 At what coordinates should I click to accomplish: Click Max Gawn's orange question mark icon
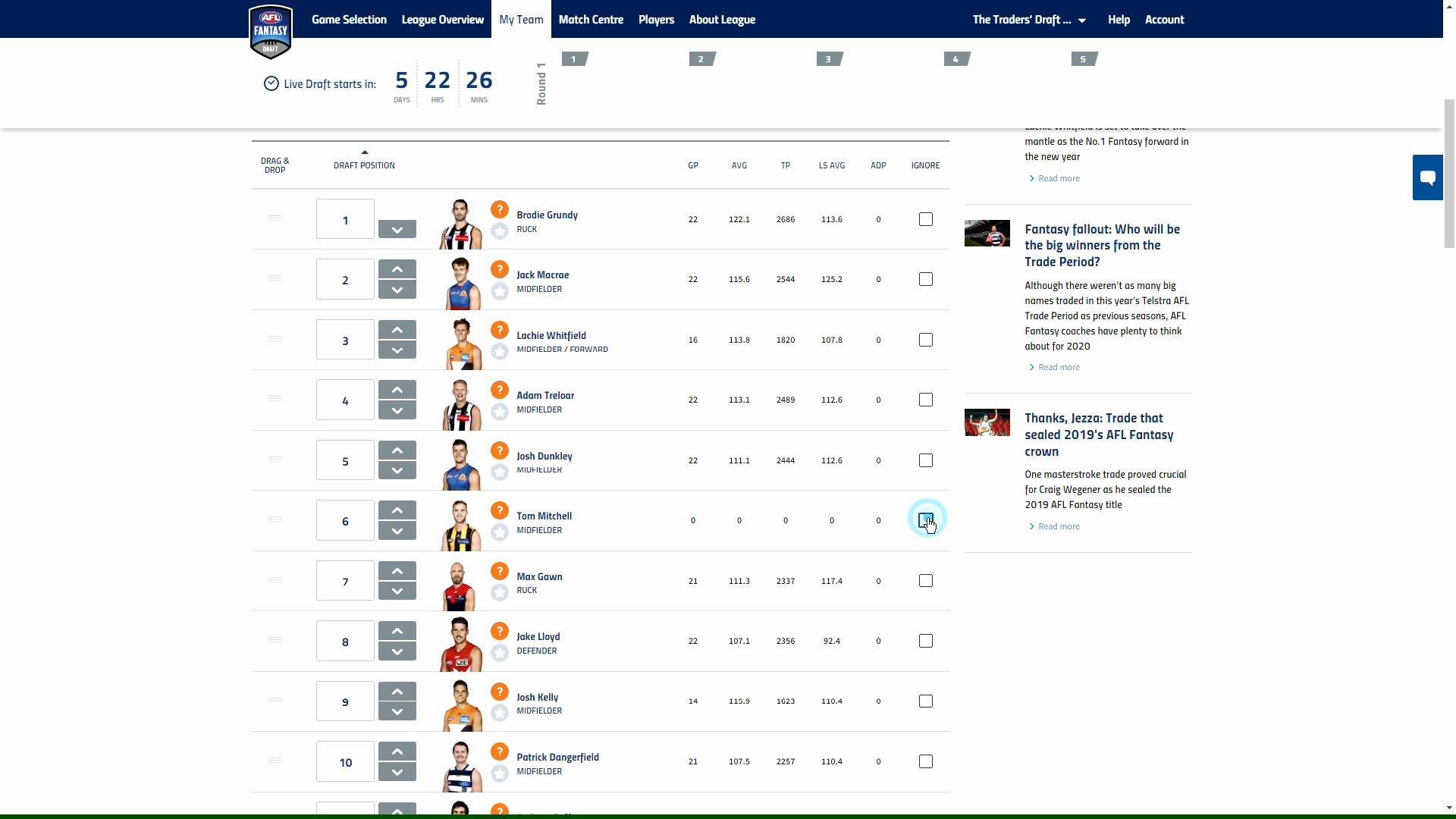point(499,571)
